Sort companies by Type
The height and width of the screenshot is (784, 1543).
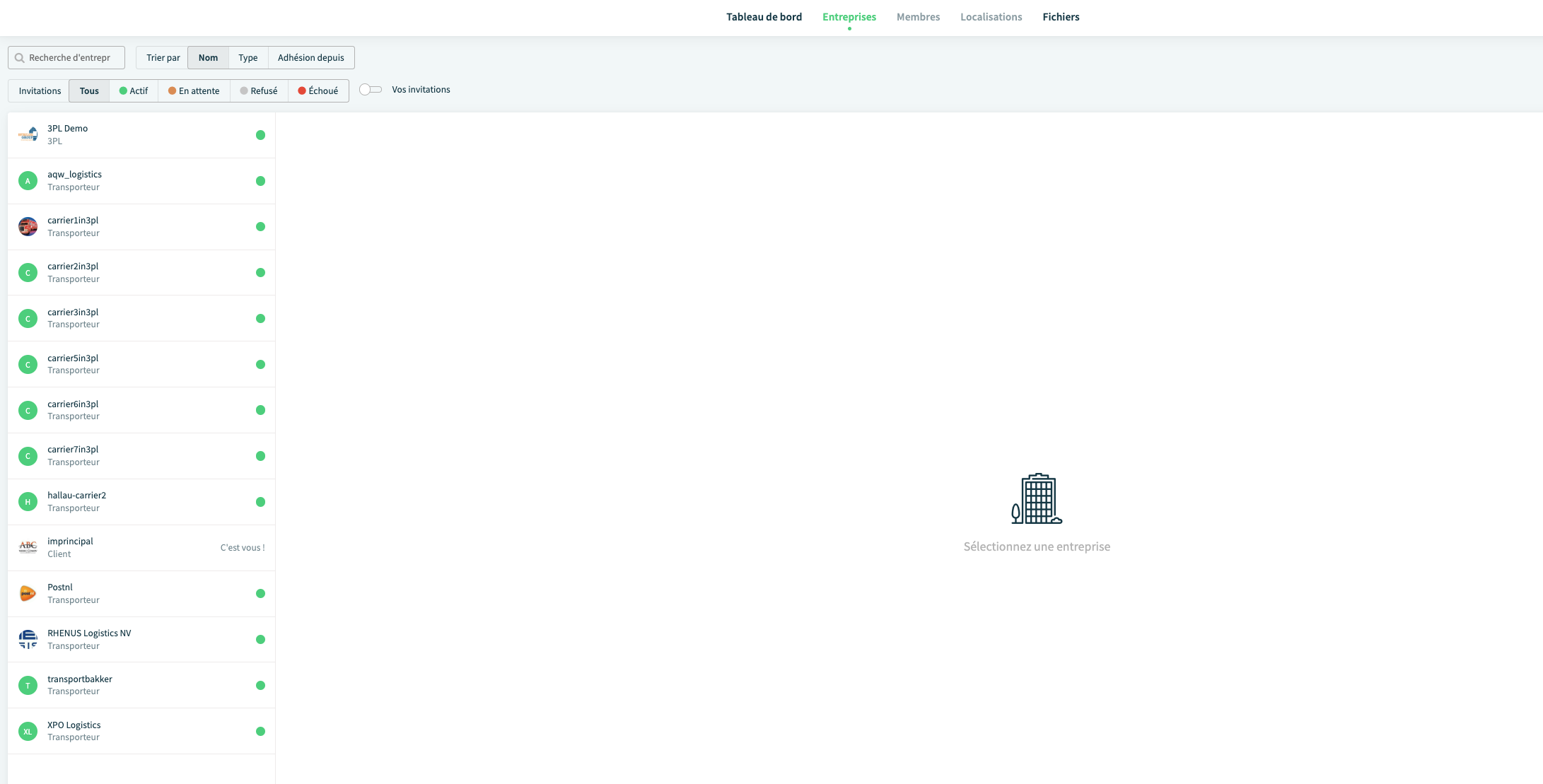pos(248,58)
